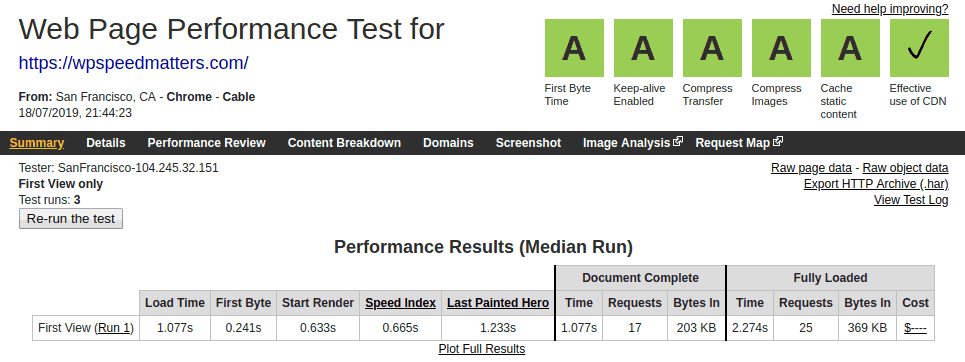Screen dimensions: 965x362
Task: Click the Last Painted Hero value 1.233s
Action: pyautogui.click(x=498, y=328)
